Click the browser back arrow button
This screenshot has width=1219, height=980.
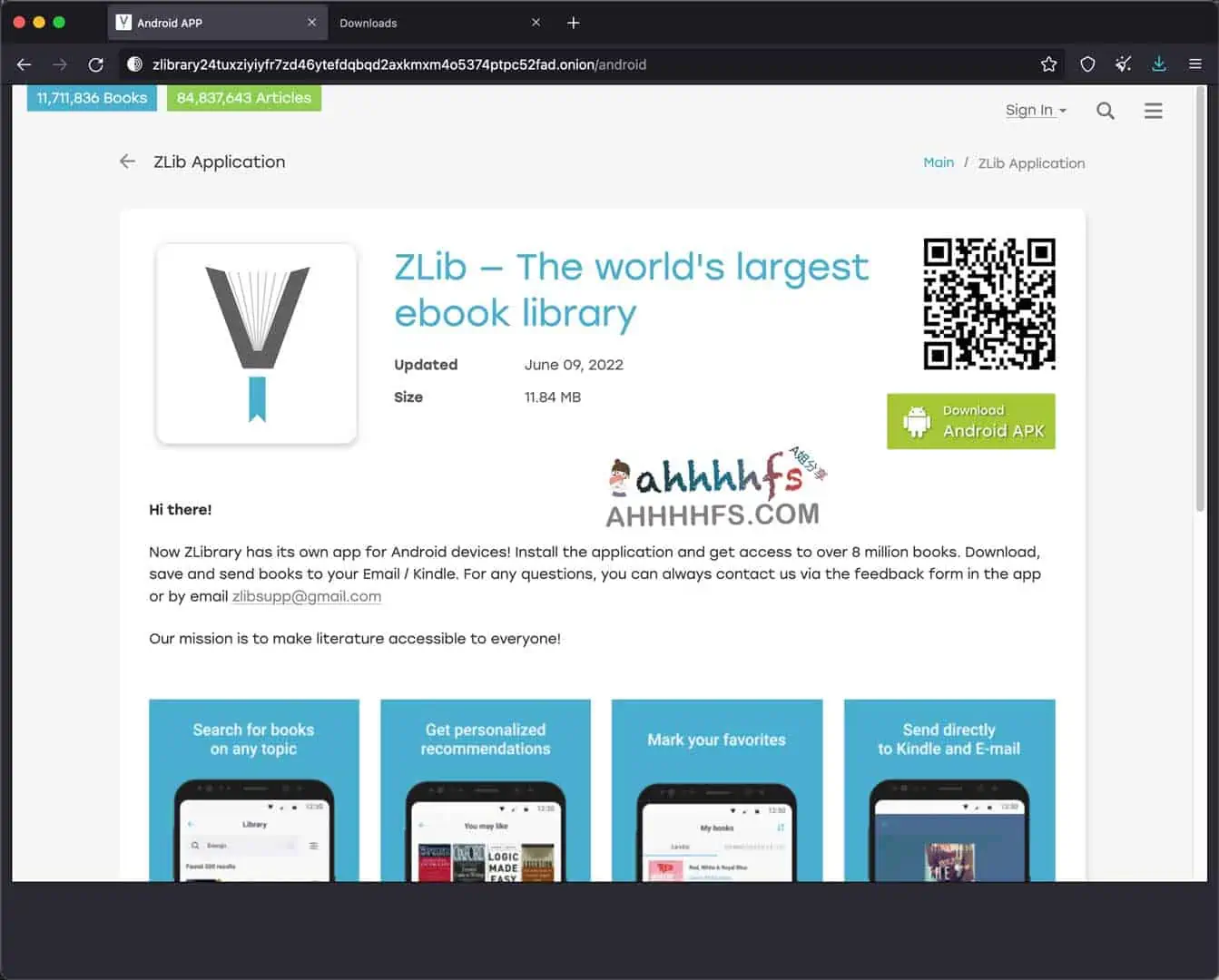click(25, 64)
